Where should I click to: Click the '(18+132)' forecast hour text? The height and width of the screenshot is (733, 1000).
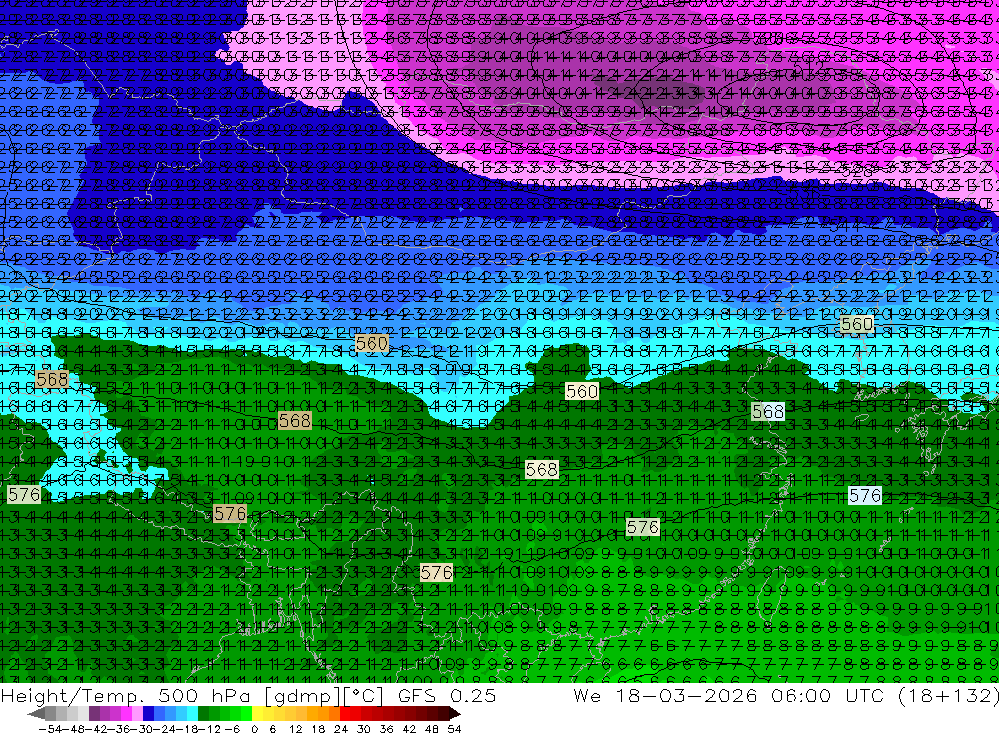(948, 695)
